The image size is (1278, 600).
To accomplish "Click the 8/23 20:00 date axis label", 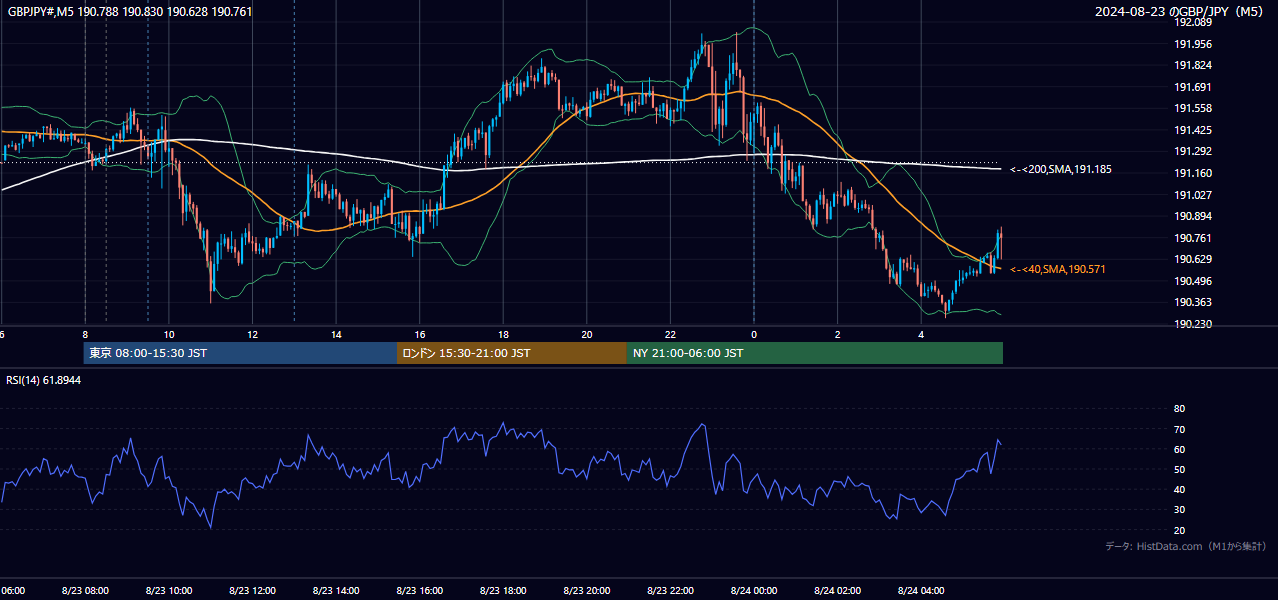I will coord(587,590).
